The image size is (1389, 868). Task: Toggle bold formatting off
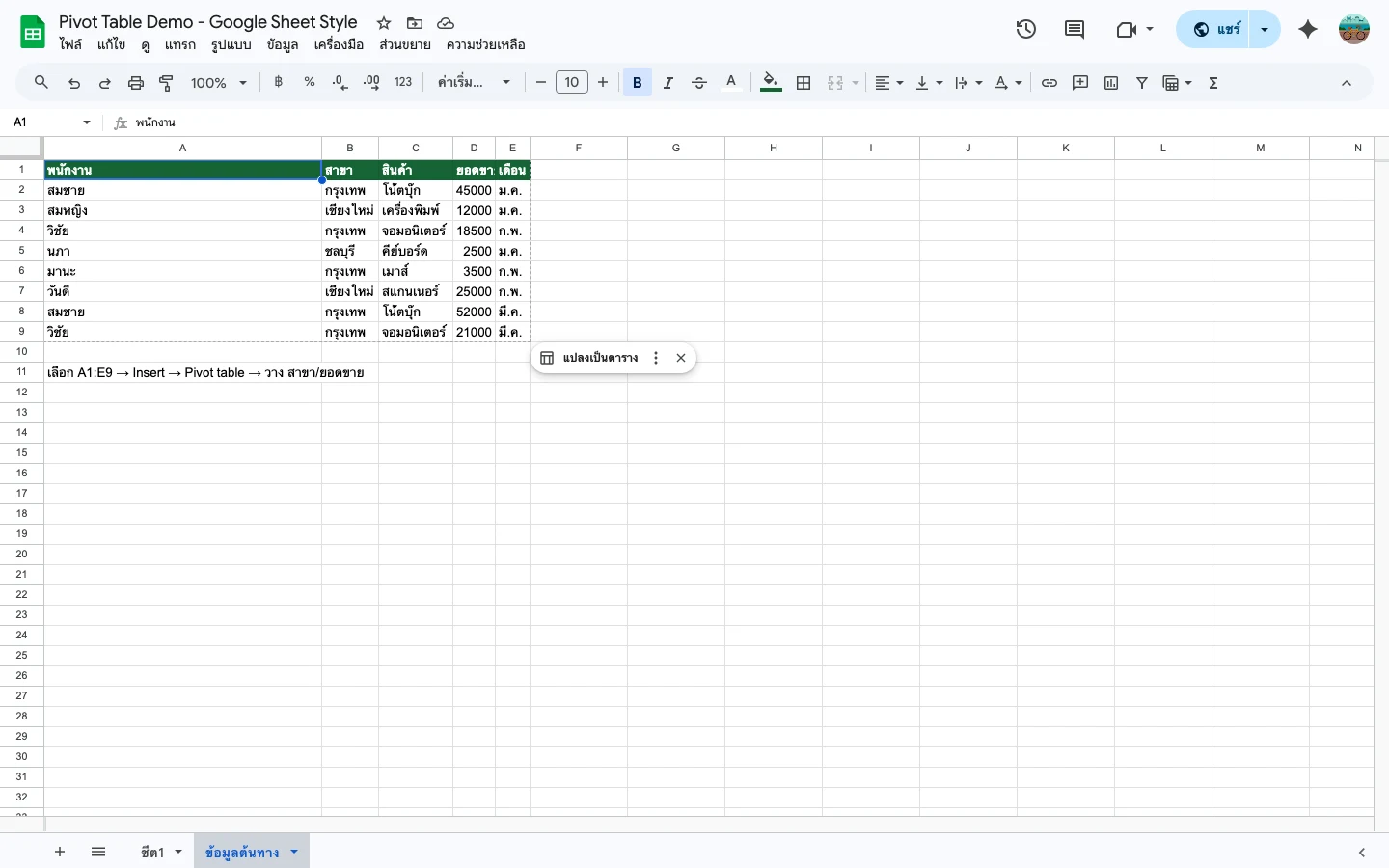pyautogui.click(x=637, y=82)
